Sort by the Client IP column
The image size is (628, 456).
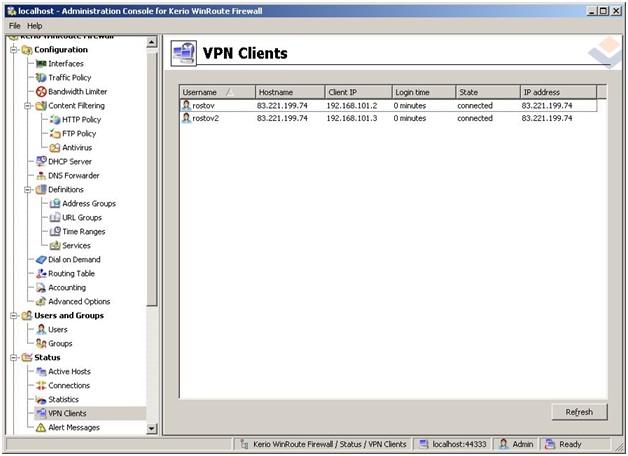[358, 92]
